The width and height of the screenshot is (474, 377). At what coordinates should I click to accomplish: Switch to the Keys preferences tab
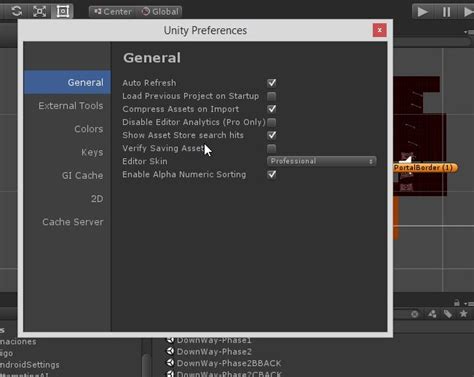92,152
